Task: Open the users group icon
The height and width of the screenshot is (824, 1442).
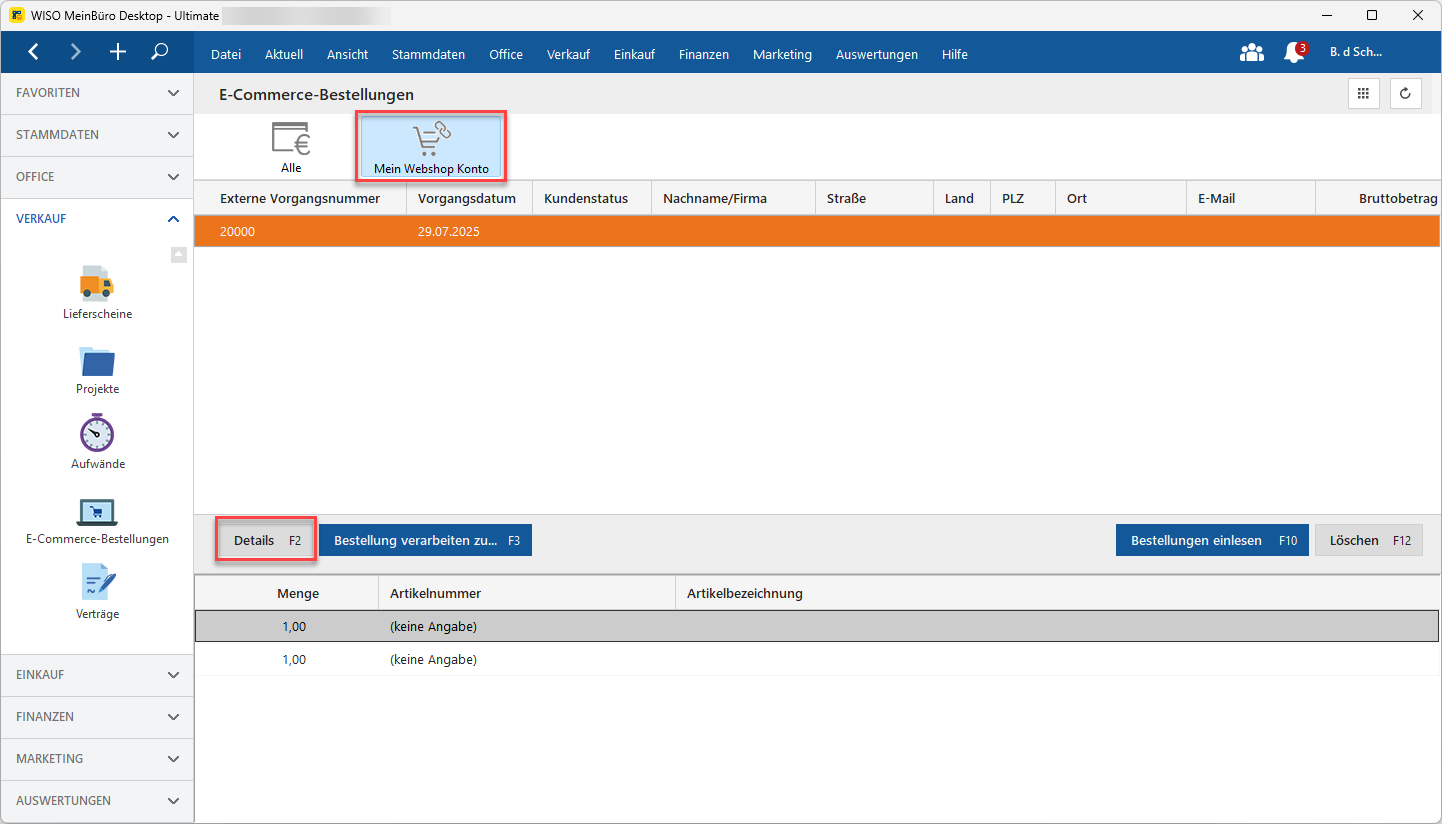Action: coord(1251,53)
